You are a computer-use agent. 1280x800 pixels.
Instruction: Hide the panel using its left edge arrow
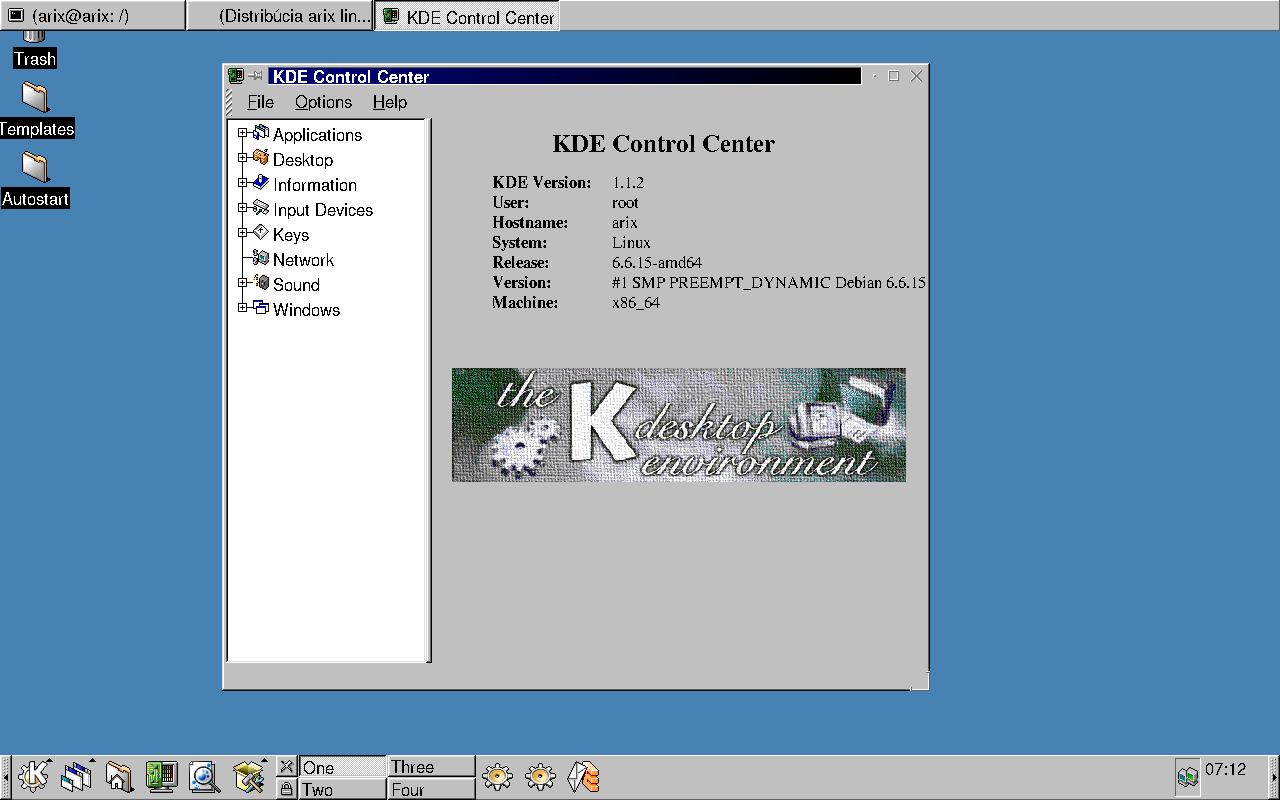coord(5,777)
